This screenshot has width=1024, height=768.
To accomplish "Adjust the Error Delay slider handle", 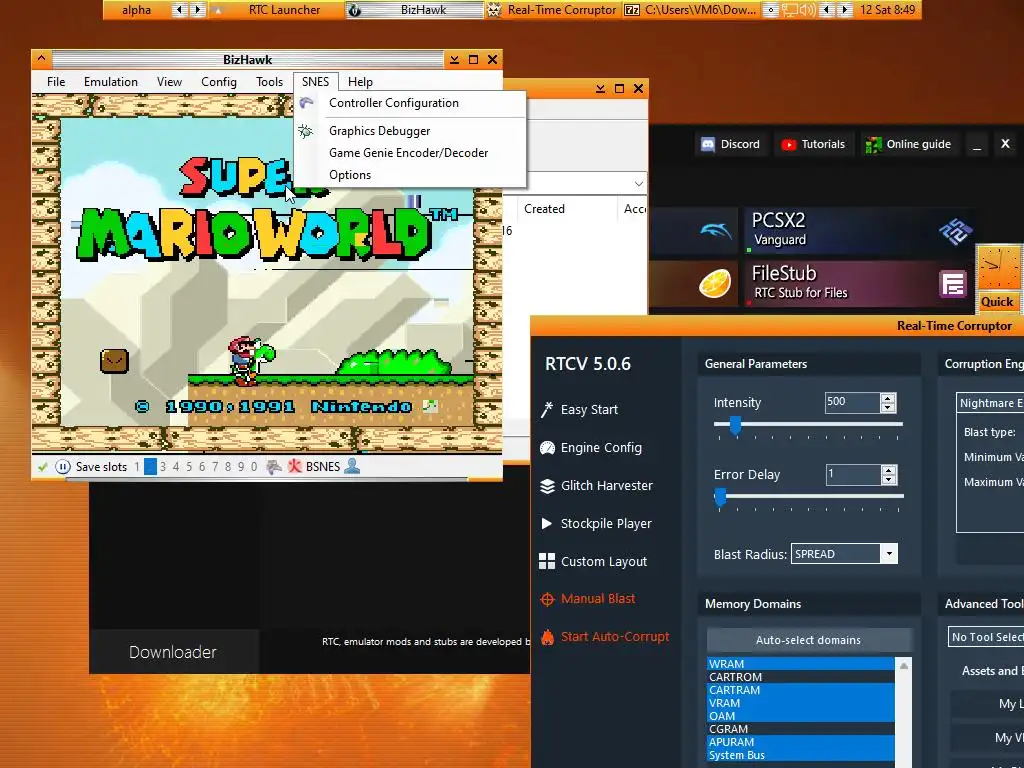I will point(720,497).
